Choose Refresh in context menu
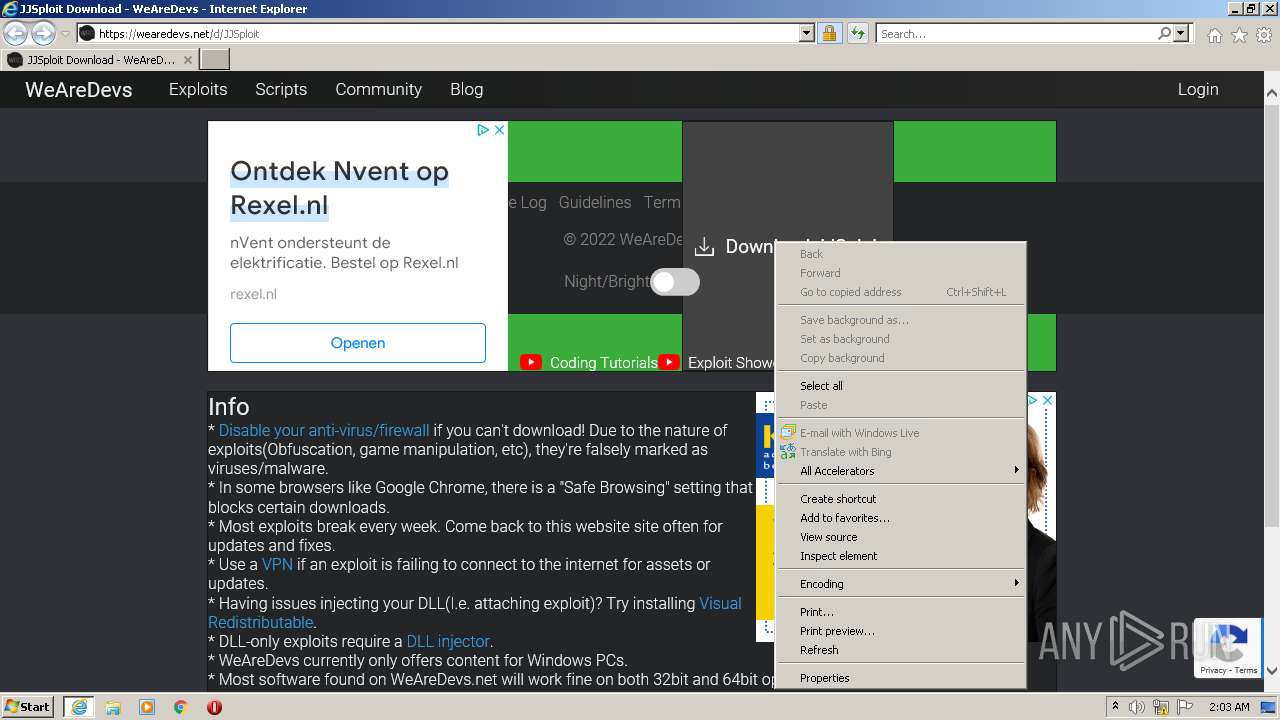This screenshot has height=720, width=1280. click(x=901, y=650)
